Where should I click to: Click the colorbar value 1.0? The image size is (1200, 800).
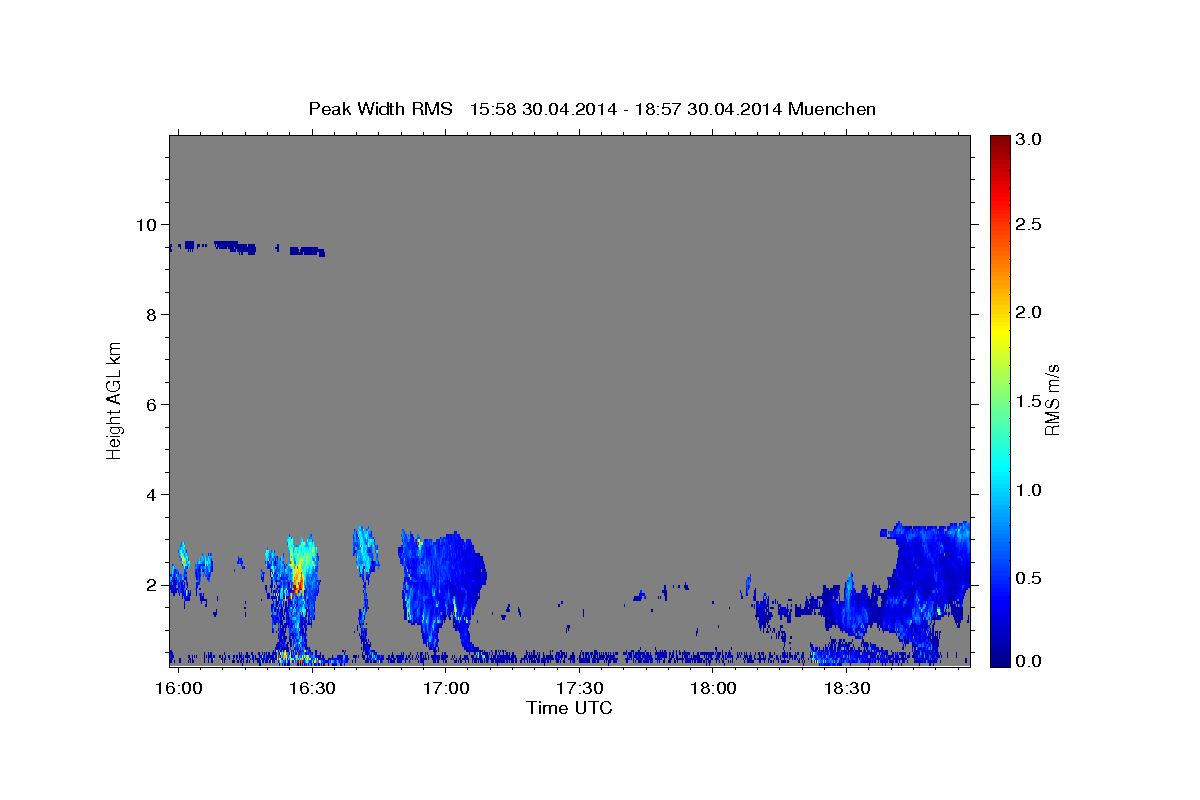click(x=1029, y=490)
